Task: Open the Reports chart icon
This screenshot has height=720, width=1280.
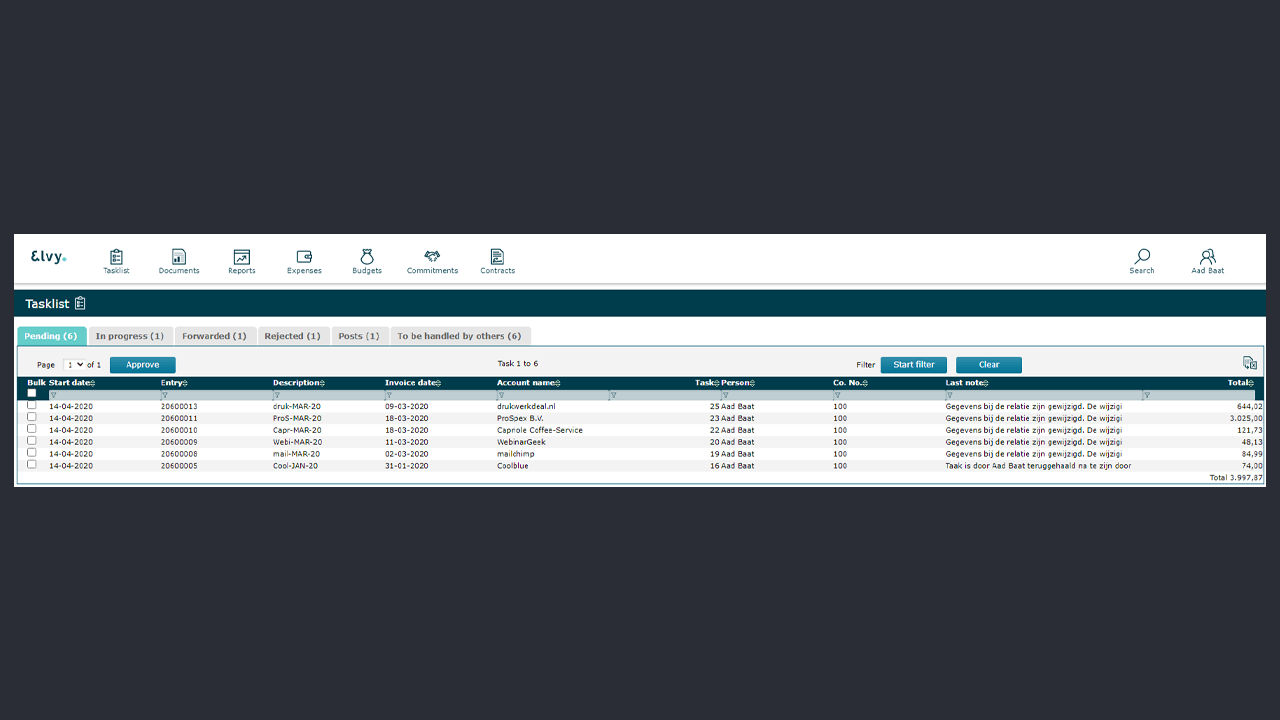Action: [x=241, y=258]
